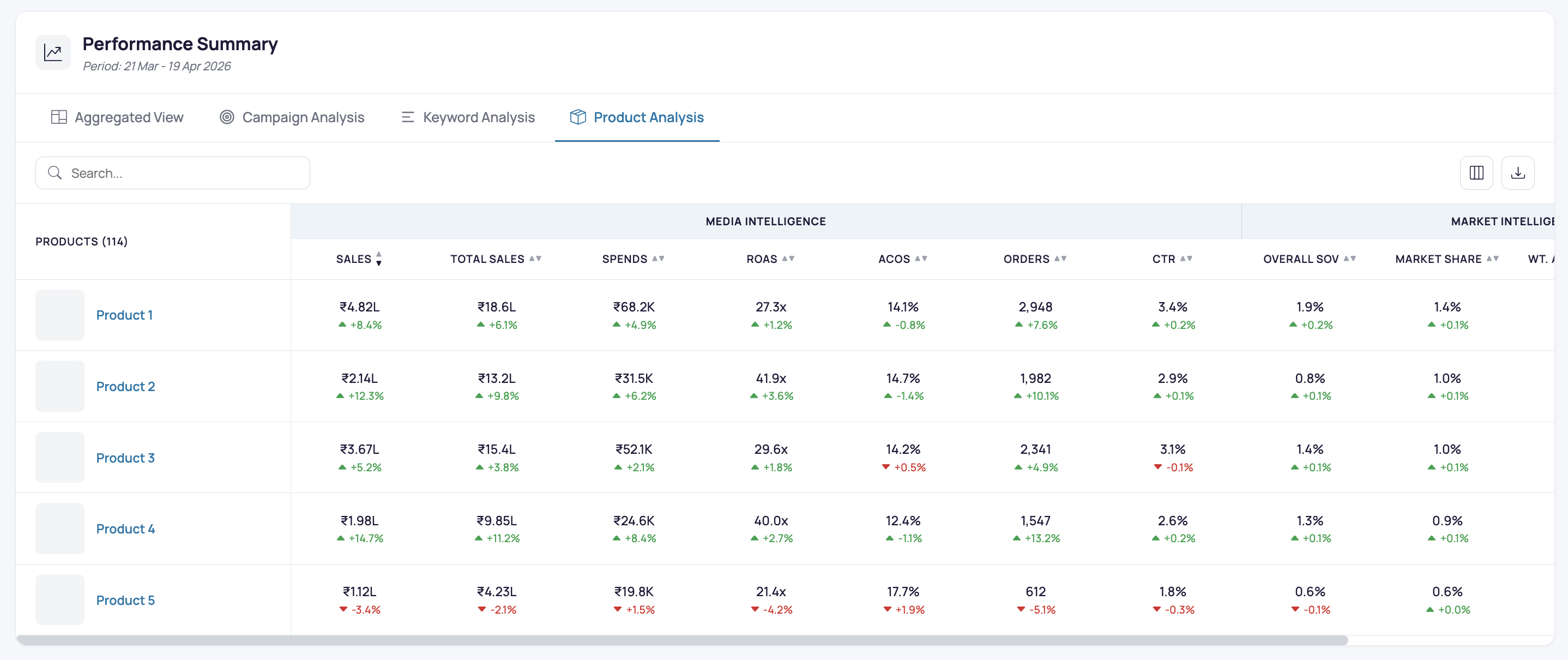Image resolution: width=1568 pixels, height=660 pixels.
Task: Click the Campaign Analysis target icon
Action: pyautogui.click(x=227, y=117)
